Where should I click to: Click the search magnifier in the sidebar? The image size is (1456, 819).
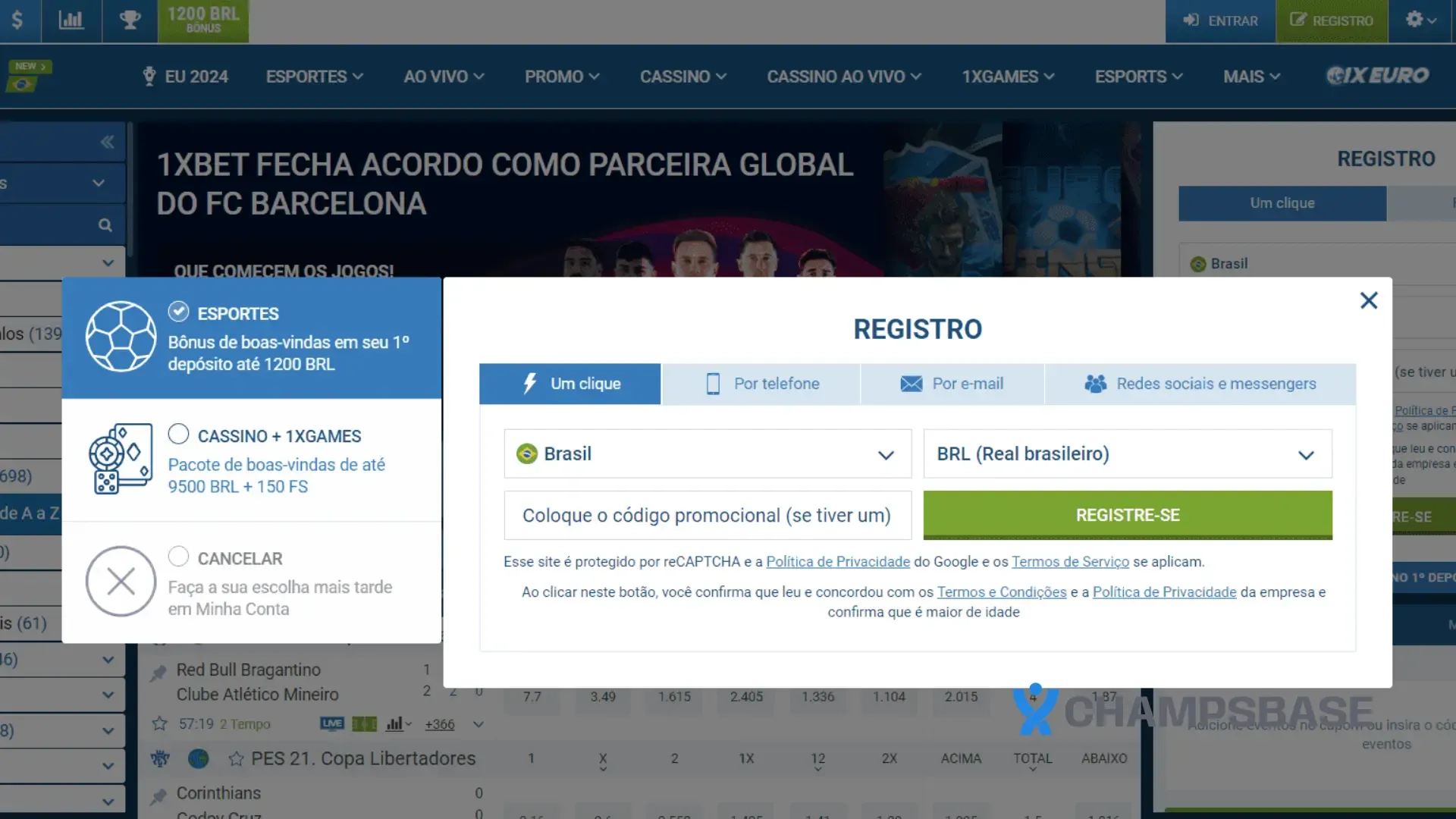pos(105,224)
